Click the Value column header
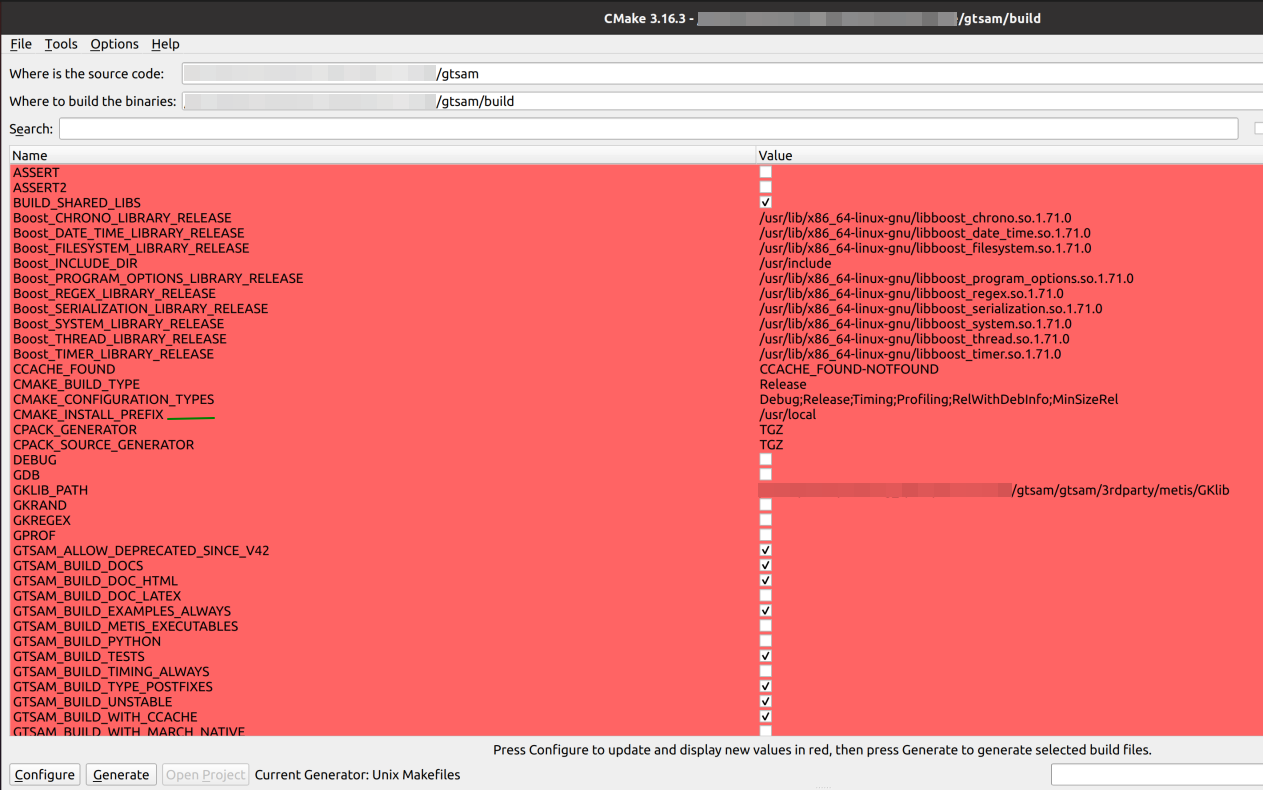This screenshot has width=1263, height=790. 1010,155
